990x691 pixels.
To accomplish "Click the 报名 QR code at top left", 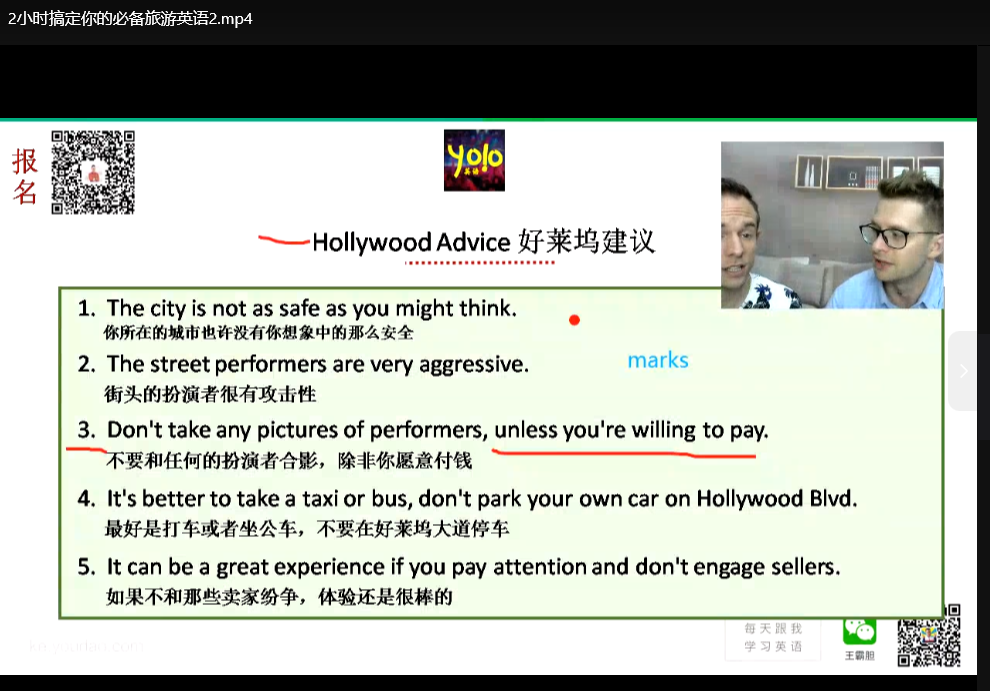I will click(93, 172).
